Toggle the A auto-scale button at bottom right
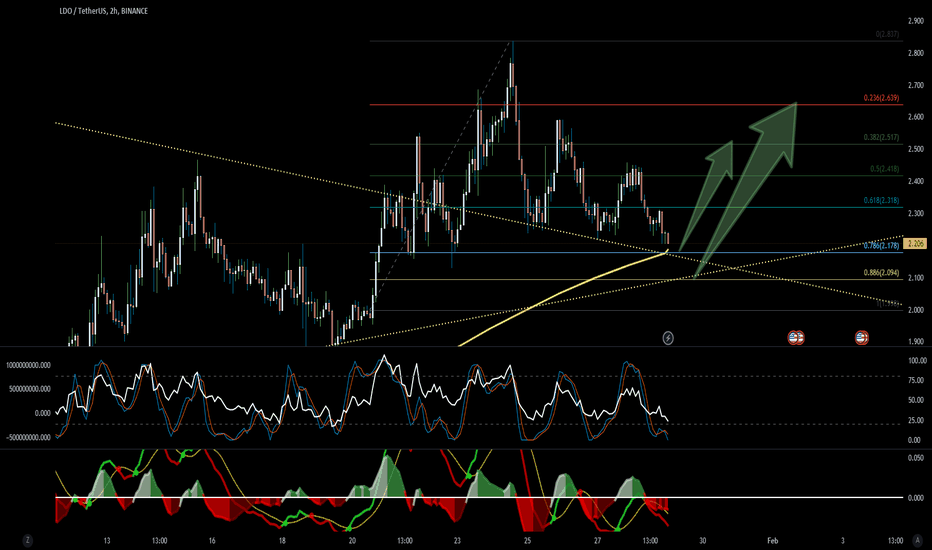The height and width of the screenshot is (550, 932). (918, 540)
